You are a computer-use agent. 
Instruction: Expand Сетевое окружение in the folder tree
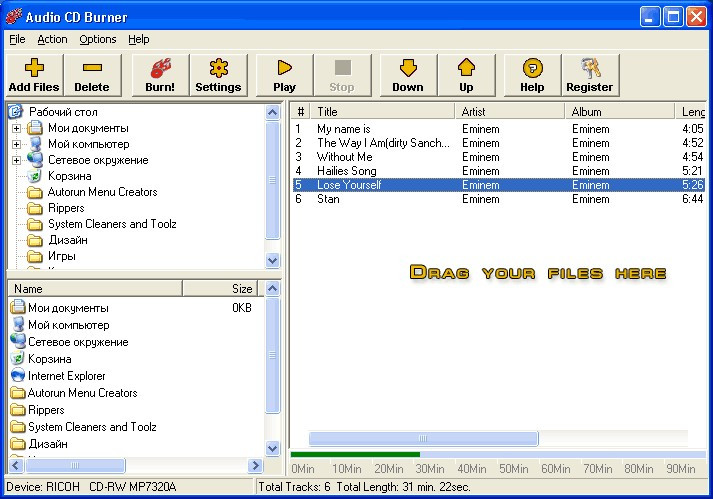click(16, 160)
